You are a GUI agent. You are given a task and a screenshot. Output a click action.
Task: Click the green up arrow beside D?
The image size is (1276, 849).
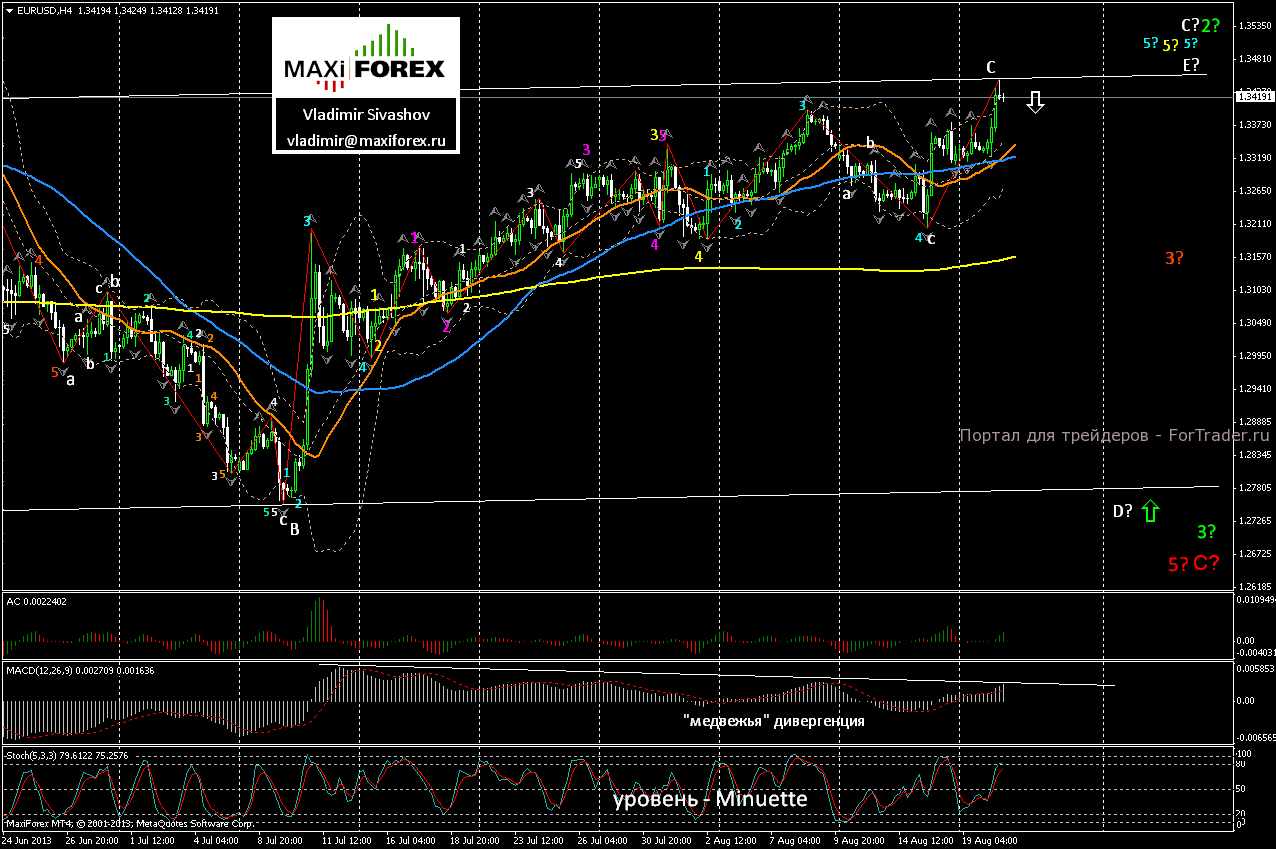(1150, 511)
